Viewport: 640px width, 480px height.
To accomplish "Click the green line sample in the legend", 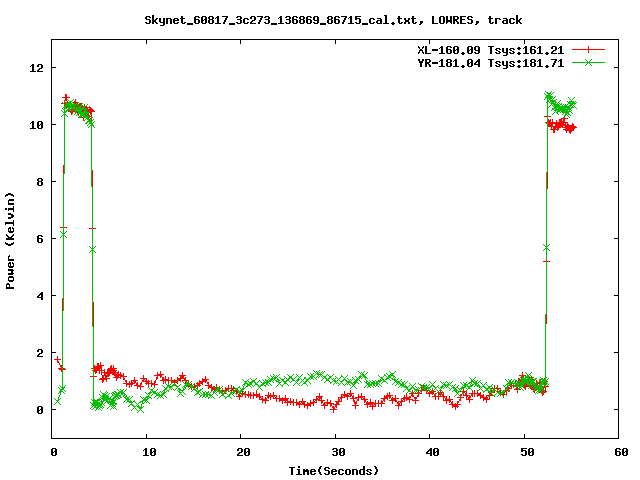I will coord(588,62).
